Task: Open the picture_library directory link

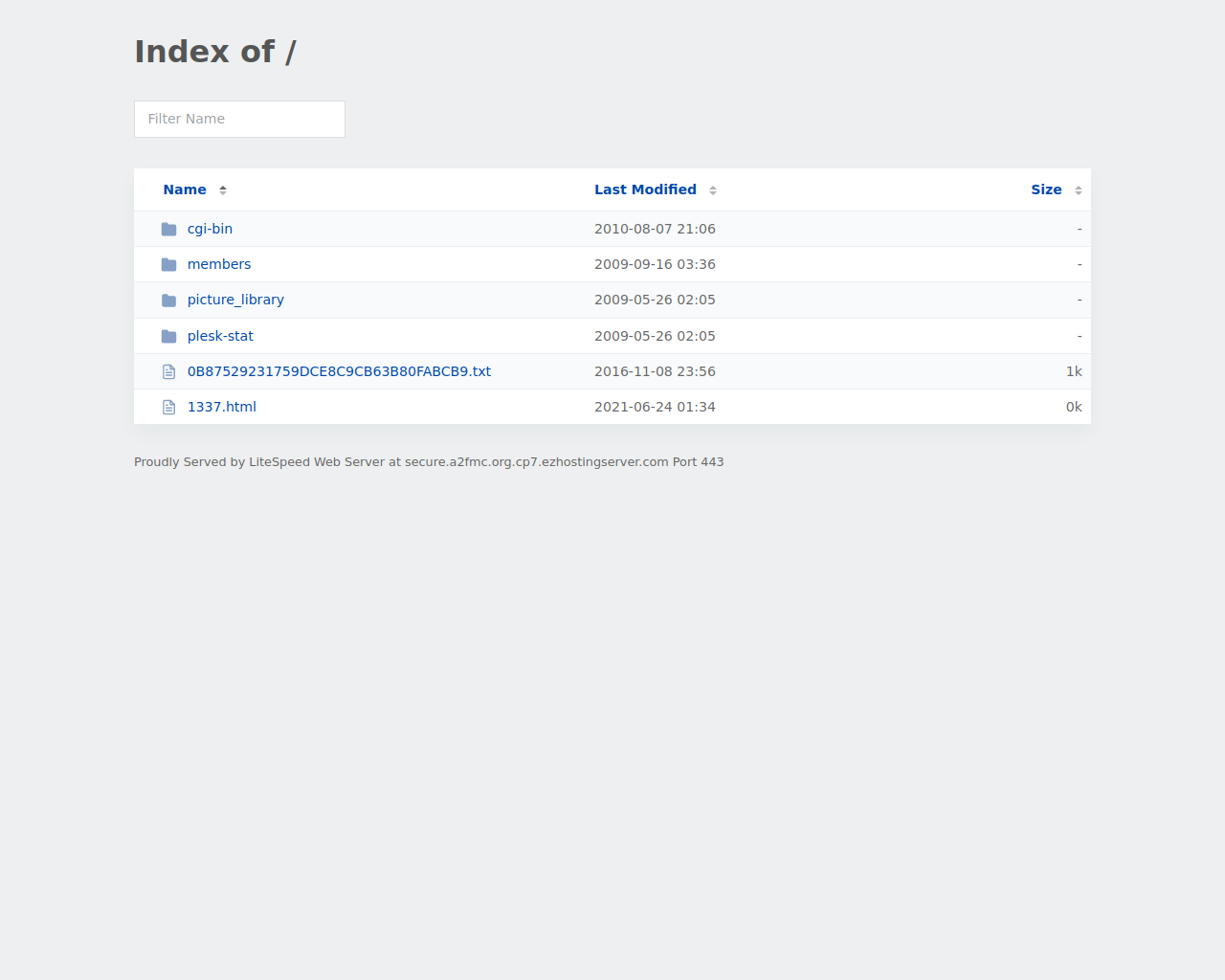Action: tap(235, 300)
